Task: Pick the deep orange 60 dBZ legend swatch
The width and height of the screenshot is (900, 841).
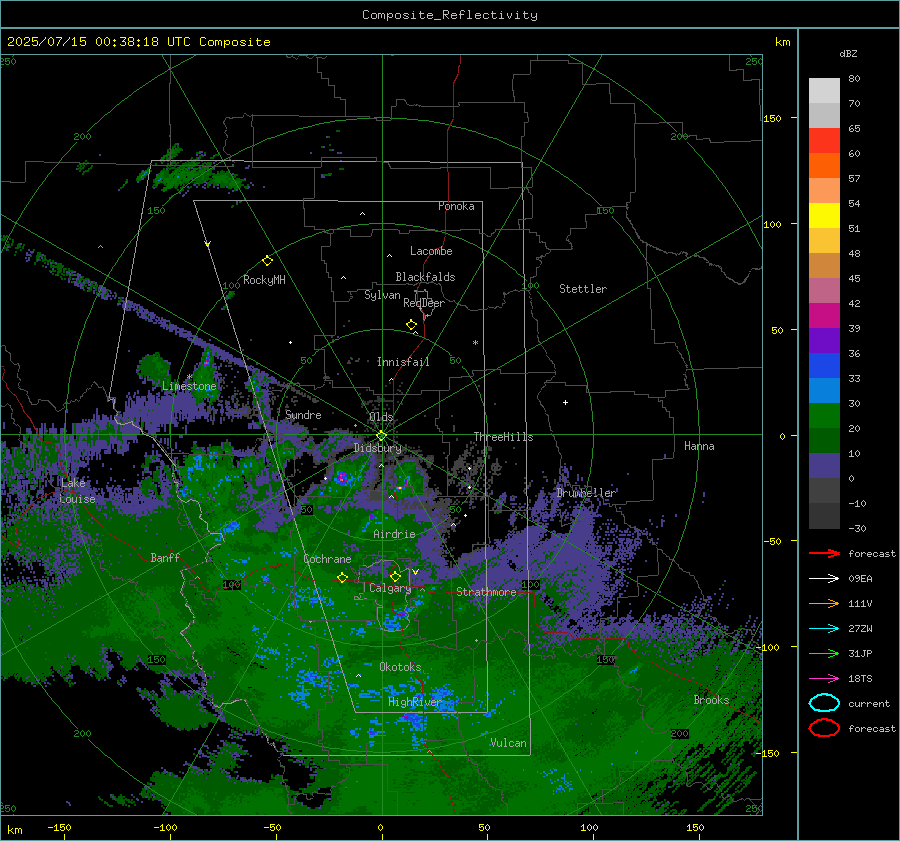Action: (x=824, y=165)
